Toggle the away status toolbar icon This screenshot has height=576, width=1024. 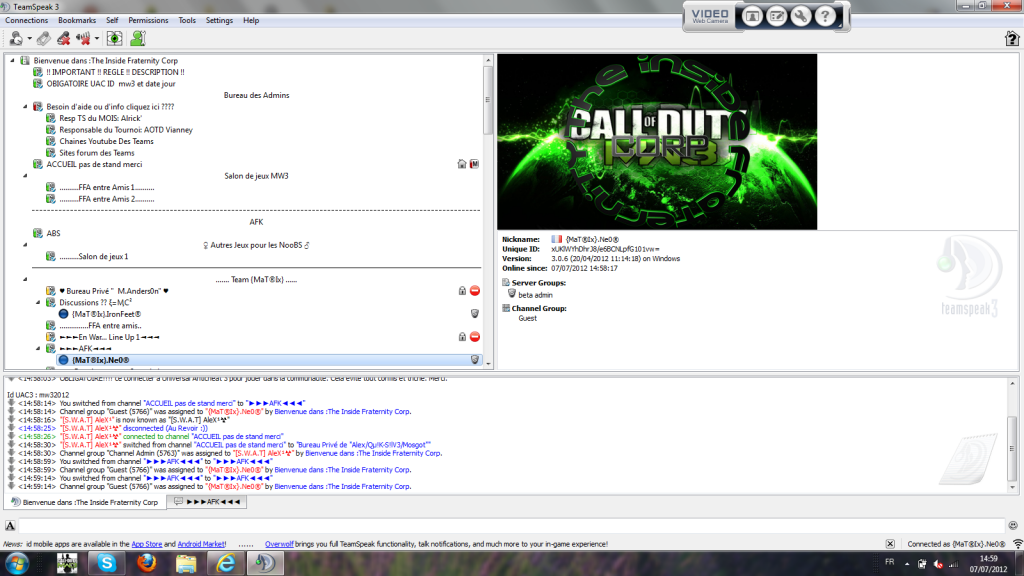[114, 39]
